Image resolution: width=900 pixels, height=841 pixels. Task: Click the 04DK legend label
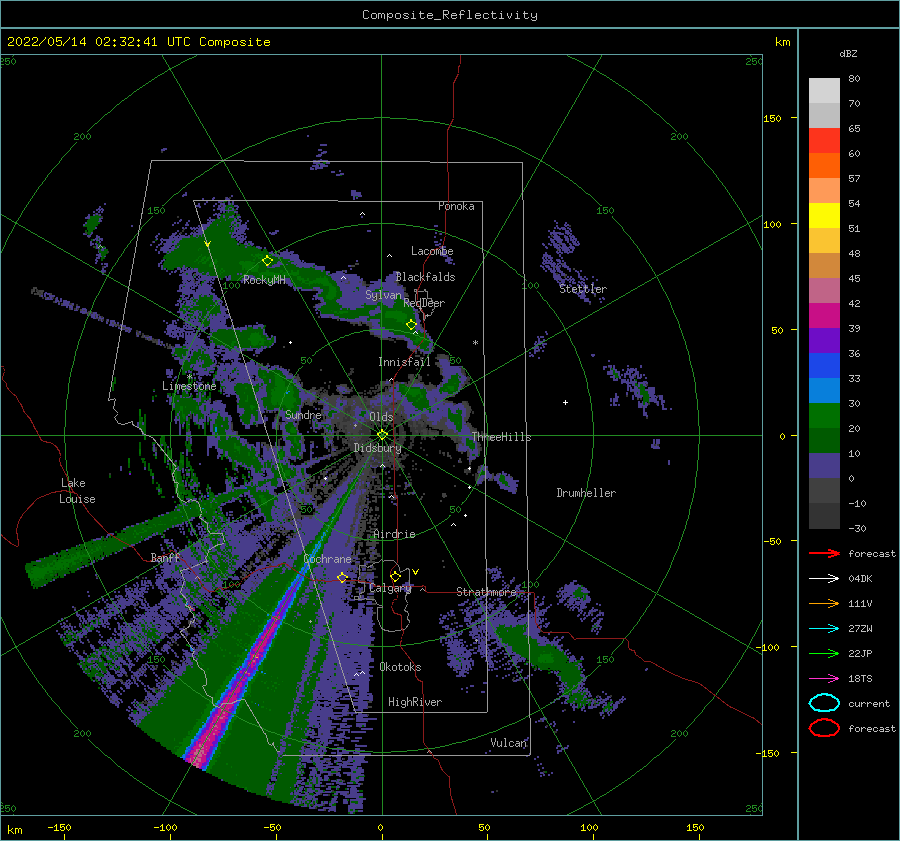(860, 579)
